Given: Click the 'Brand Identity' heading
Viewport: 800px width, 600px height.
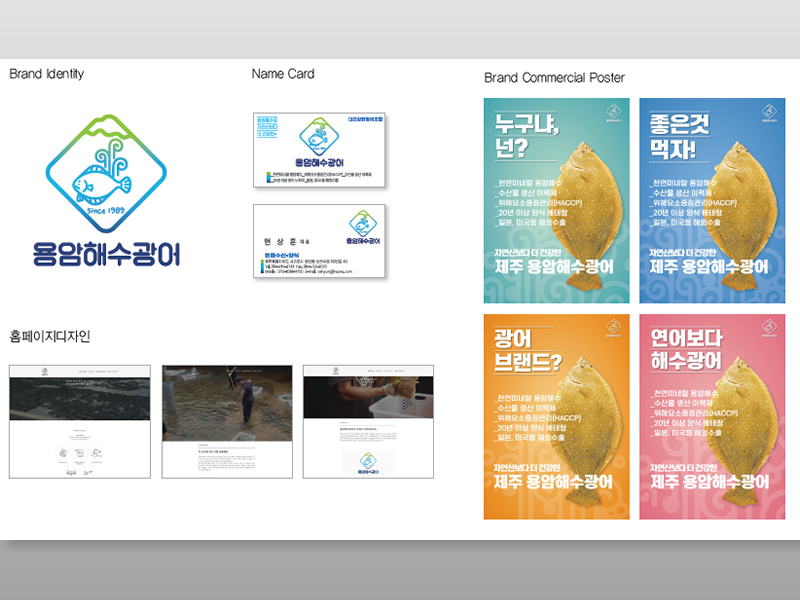Looking at the screenshot, I should pyautogui.click(x=47, y=74).
